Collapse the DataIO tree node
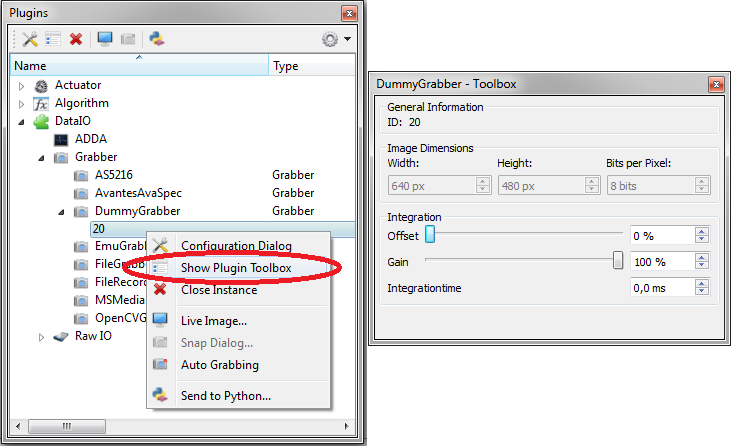733x446 pixels. [x=22, y=122]
